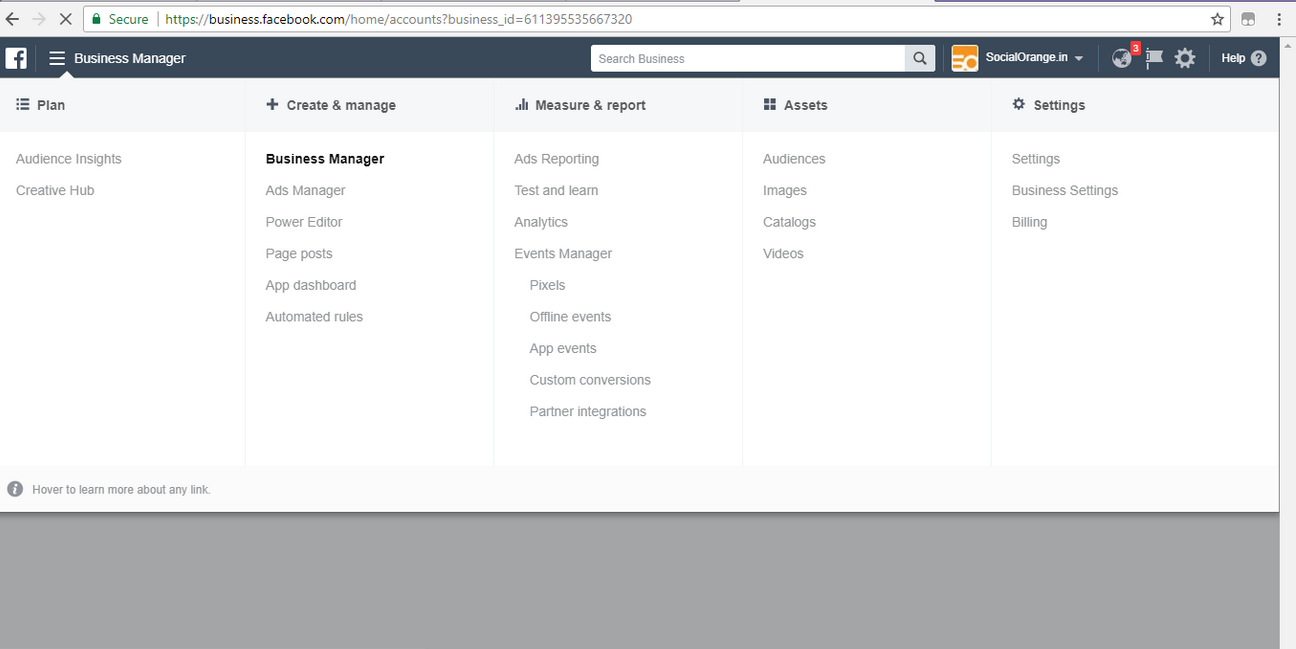Click the Facebook logo icon
Screen dimensions: 1296x649
[x=16, y=58]
